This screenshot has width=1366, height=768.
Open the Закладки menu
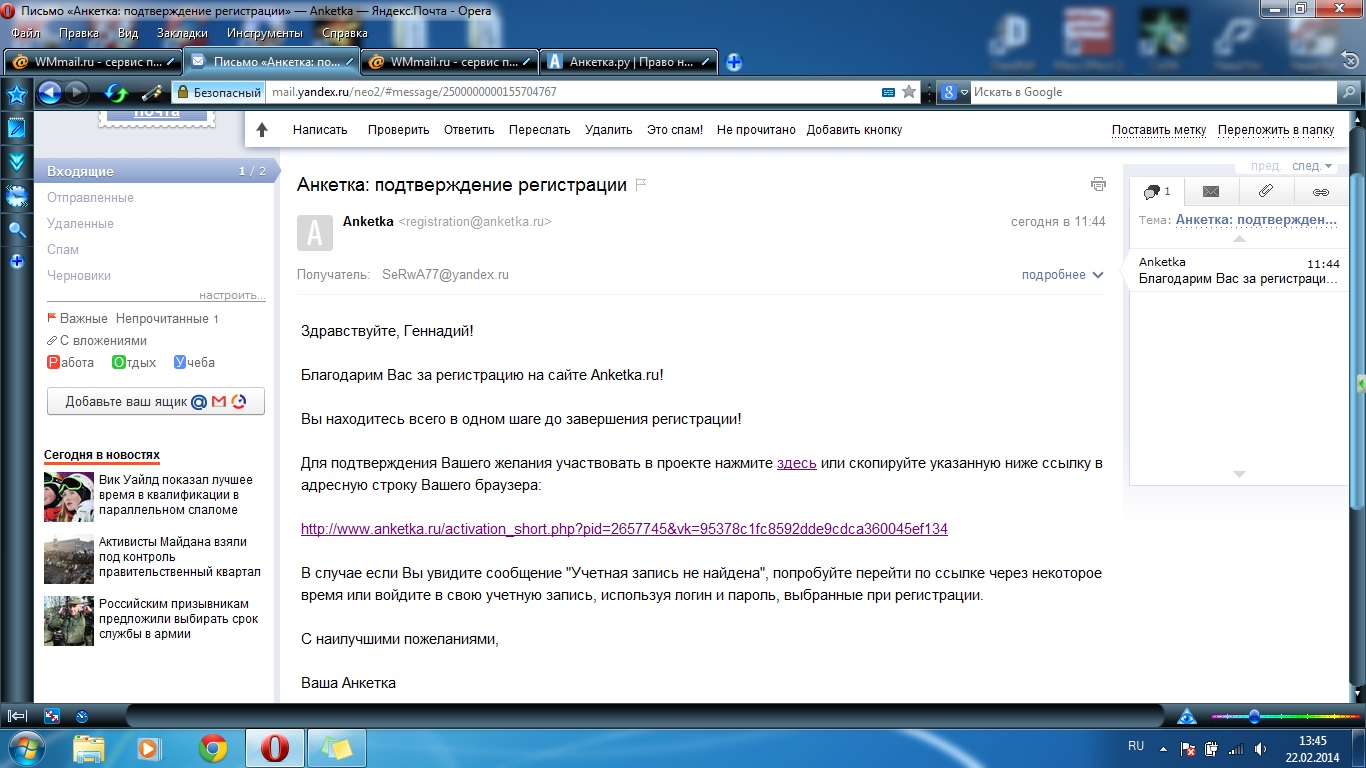[183, 33]
